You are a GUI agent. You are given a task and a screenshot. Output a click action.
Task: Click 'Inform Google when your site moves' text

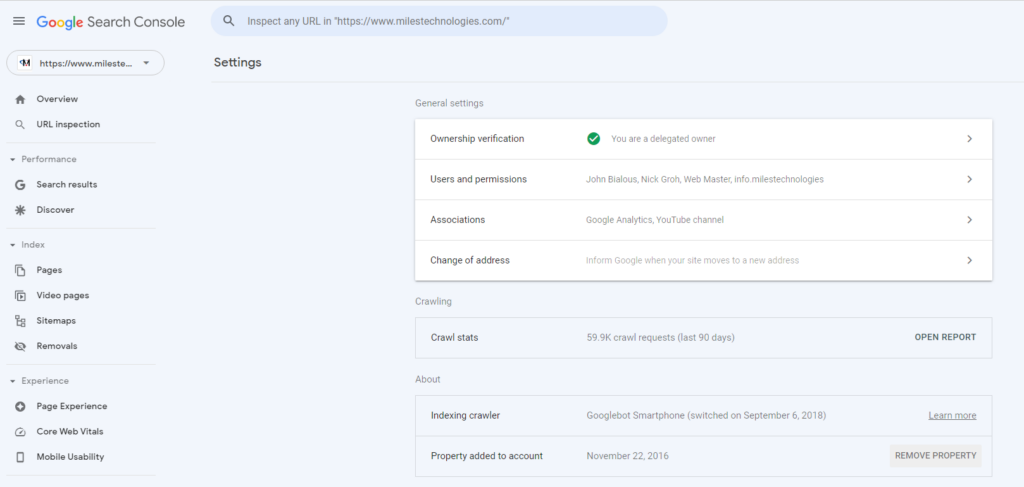(692, 260)
